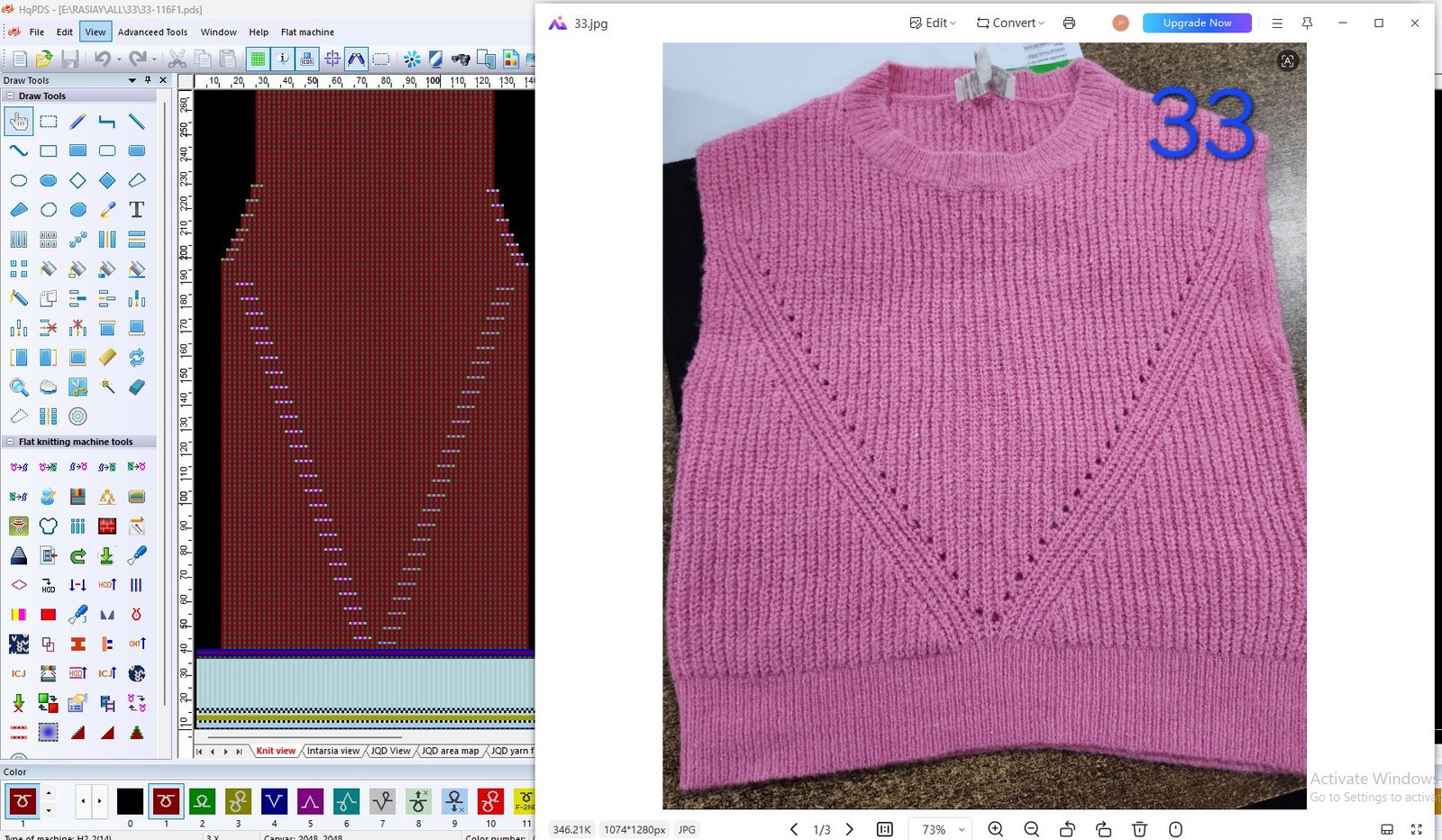Select the magnifier zoom tool
Screen dimensions: 1442x840
19,388
